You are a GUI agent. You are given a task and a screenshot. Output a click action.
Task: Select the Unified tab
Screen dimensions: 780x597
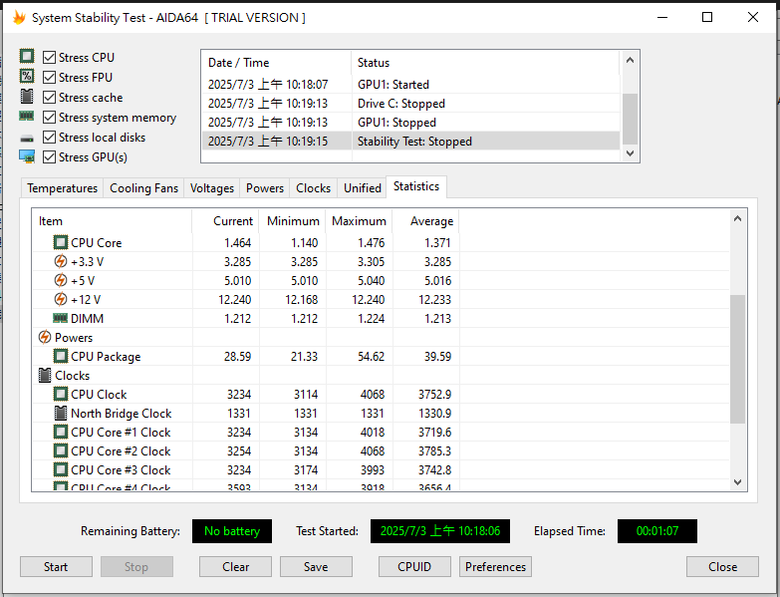click(x=362, y=188)
